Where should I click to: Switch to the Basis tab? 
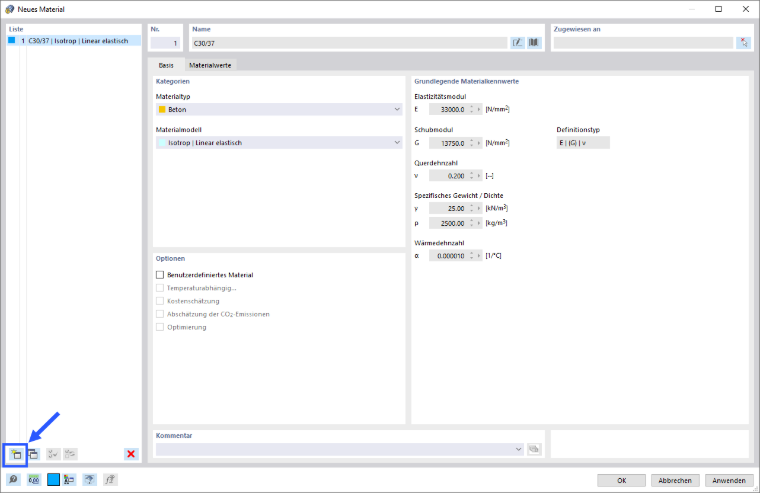click(166, 65)
